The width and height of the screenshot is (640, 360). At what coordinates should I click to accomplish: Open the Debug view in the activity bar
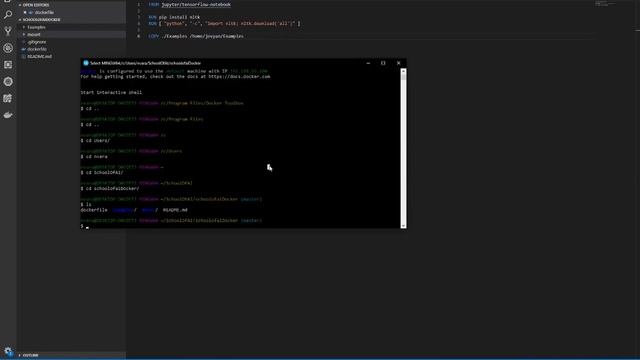click(x=8, y=48)
